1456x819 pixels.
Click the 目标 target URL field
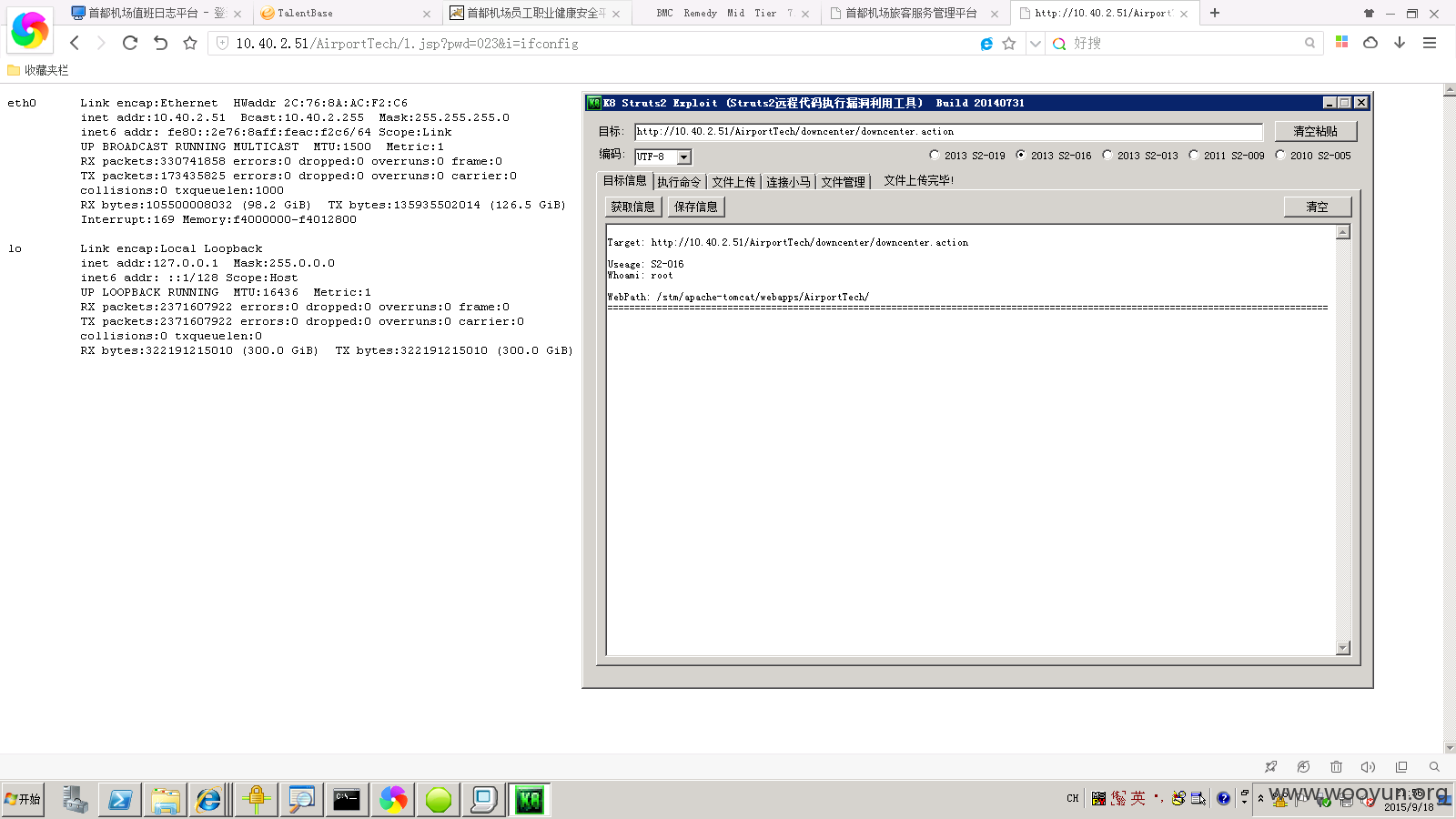point(948,132)
